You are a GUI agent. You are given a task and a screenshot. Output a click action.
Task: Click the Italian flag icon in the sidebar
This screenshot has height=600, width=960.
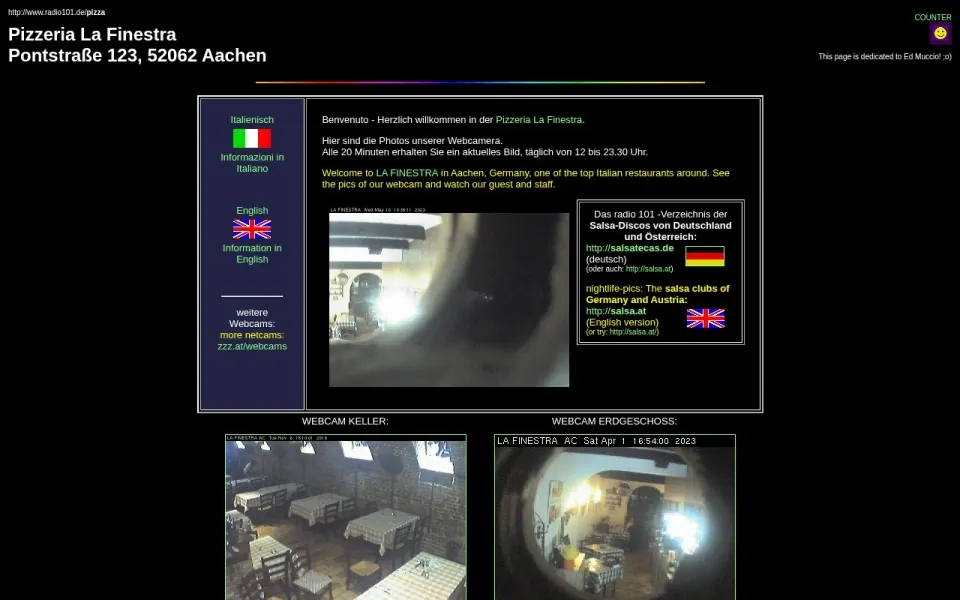252,138
